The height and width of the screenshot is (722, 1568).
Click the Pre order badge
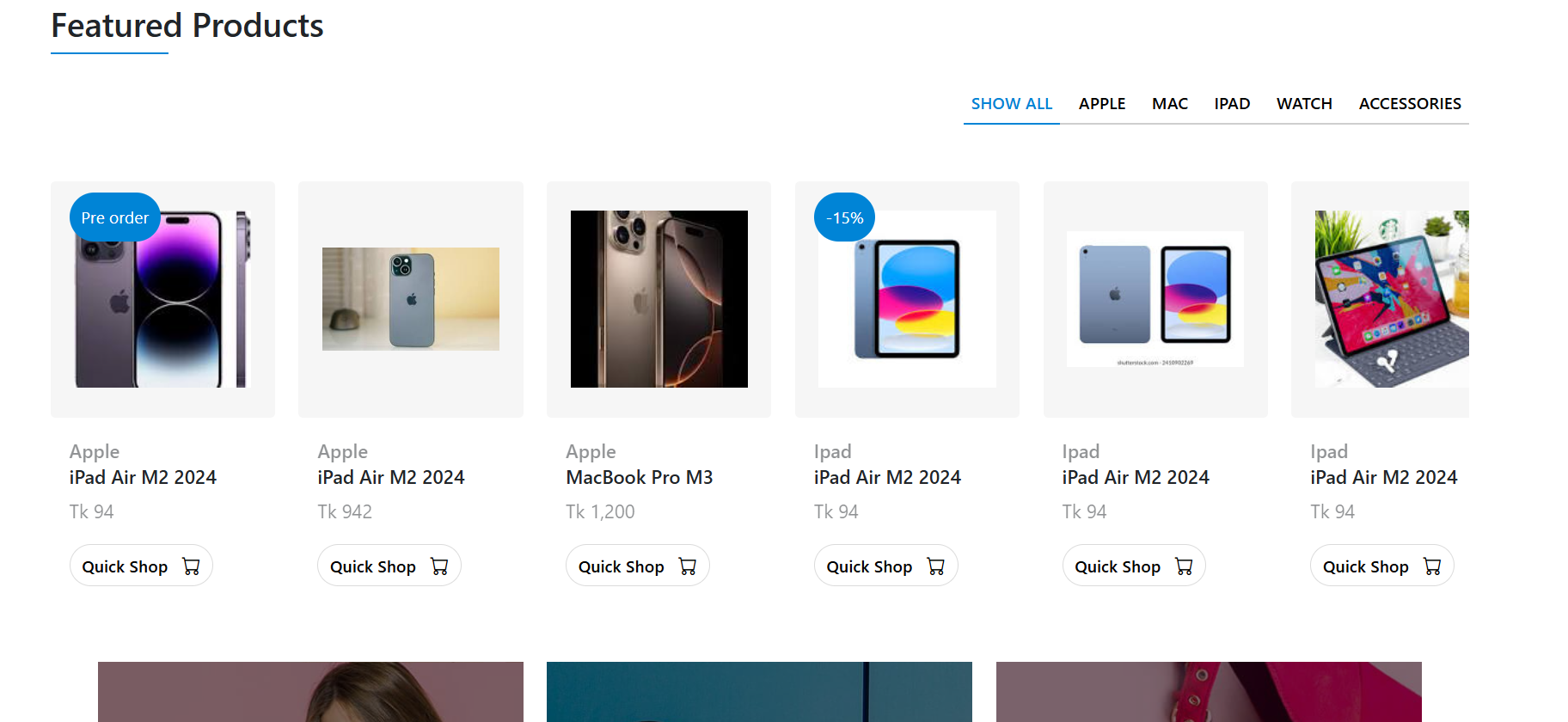coord(115,217)
